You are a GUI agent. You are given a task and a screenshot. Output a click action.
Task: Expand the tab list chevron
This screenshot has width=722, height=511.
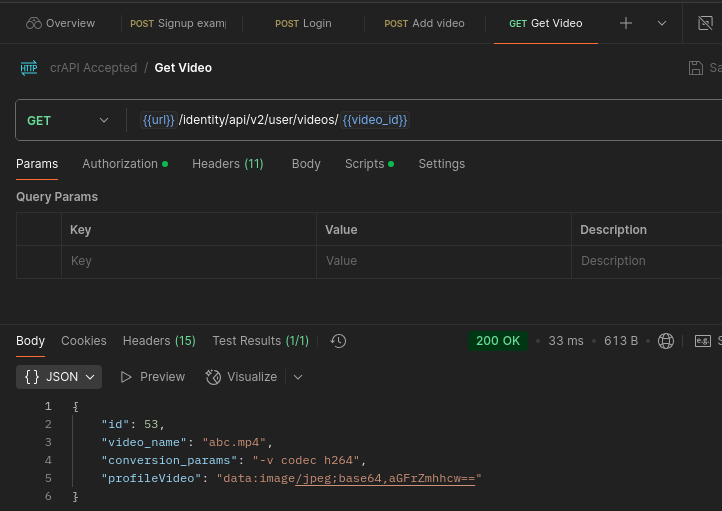coord(662,23)
